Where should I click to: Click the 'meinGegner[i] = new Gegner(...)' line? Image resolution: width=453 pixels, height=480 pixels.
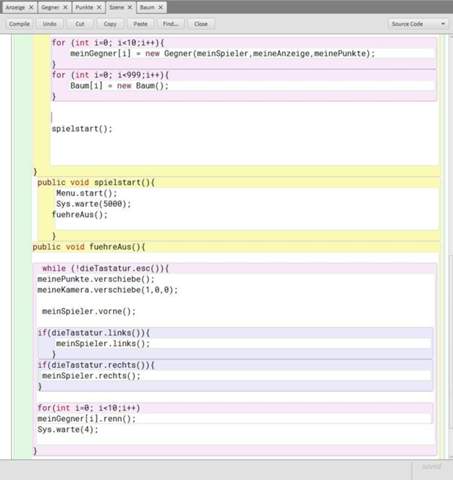tap(223, 53)
